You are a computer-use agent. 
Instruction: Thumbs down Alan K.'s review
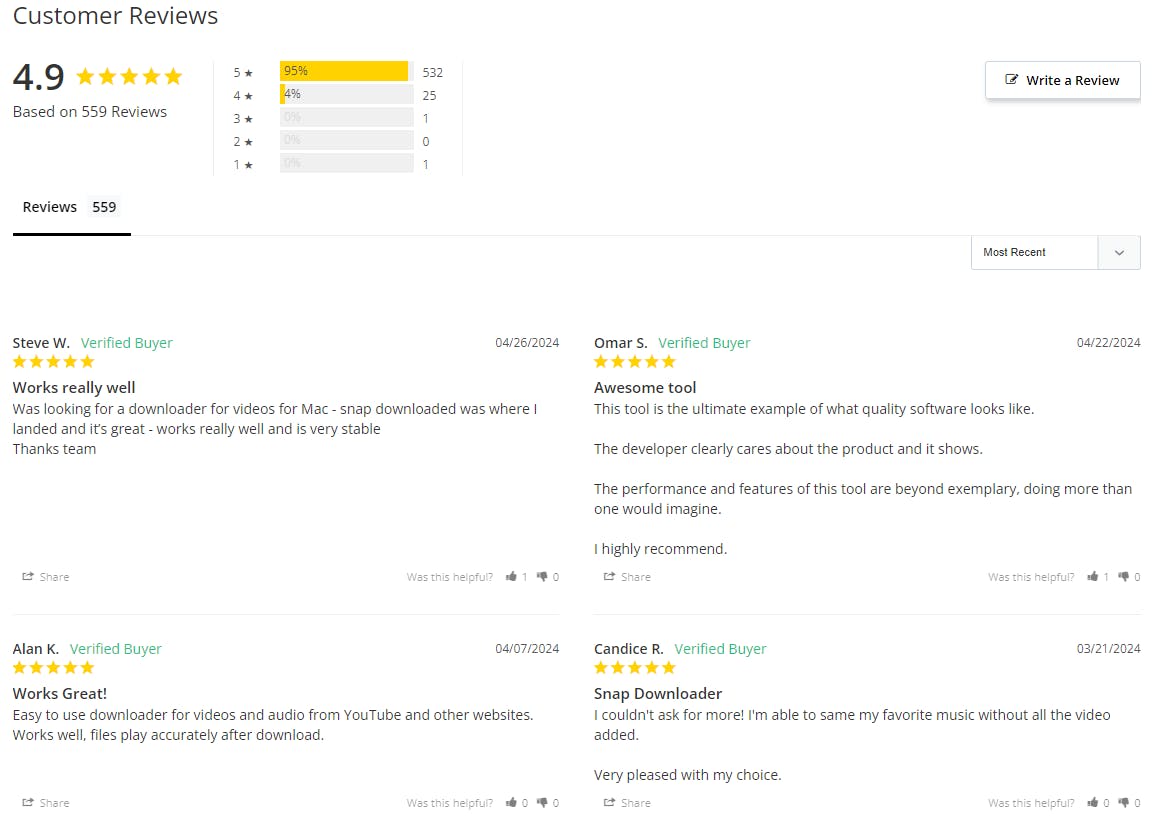tap(542, 802)
